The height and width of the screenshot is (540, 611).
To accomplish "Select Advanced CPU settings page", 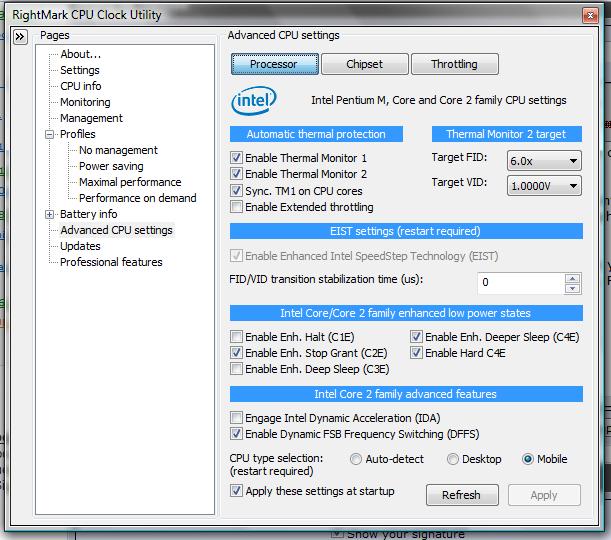I will click(117, 230).
